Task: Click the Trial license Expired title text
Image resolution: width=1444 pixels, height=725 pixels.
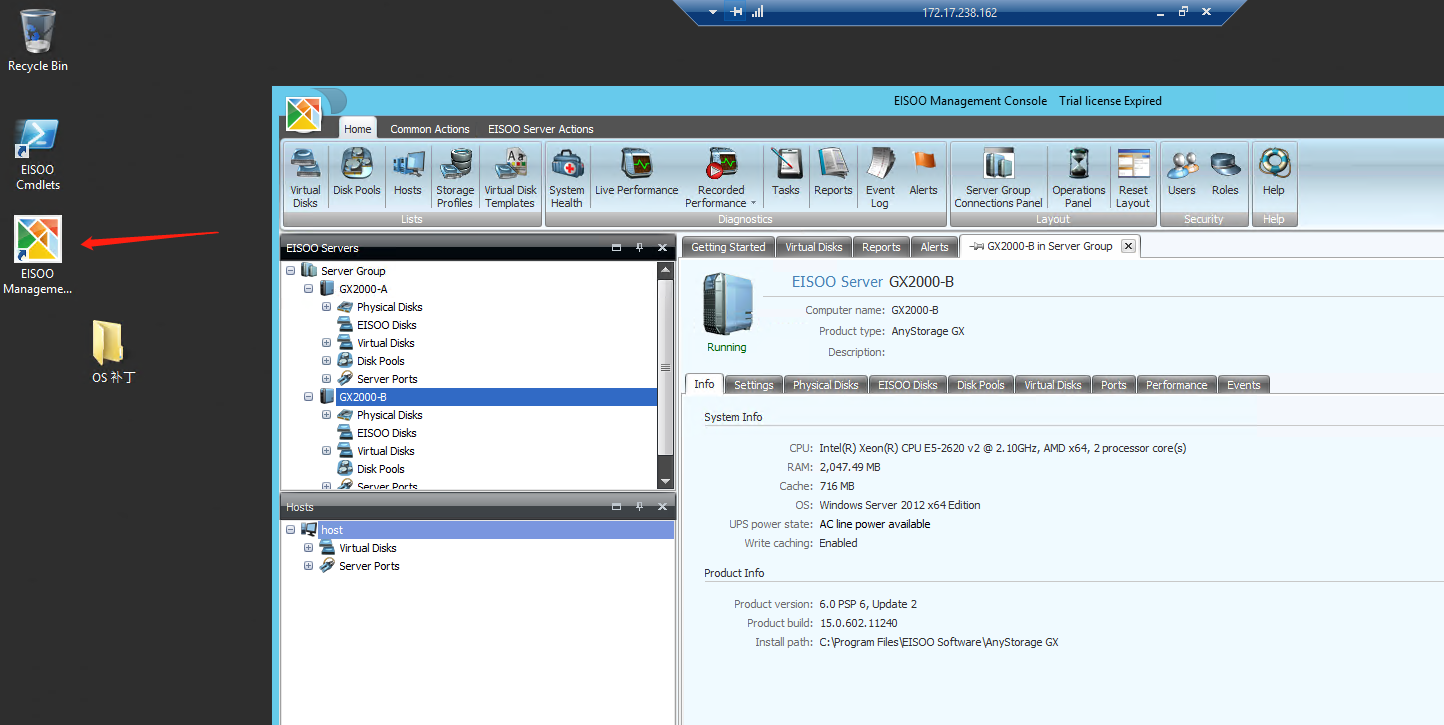Action: pos(1110,101)
